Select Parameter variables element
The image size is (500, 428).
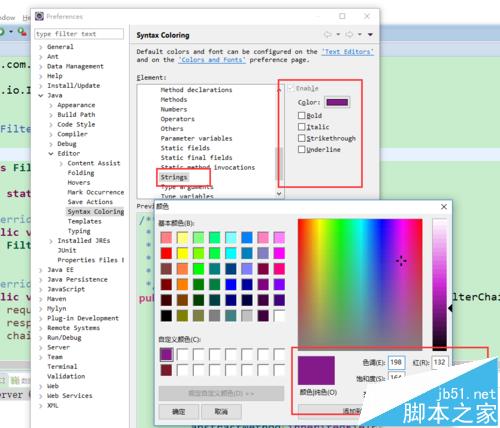(x=196, y=138)
